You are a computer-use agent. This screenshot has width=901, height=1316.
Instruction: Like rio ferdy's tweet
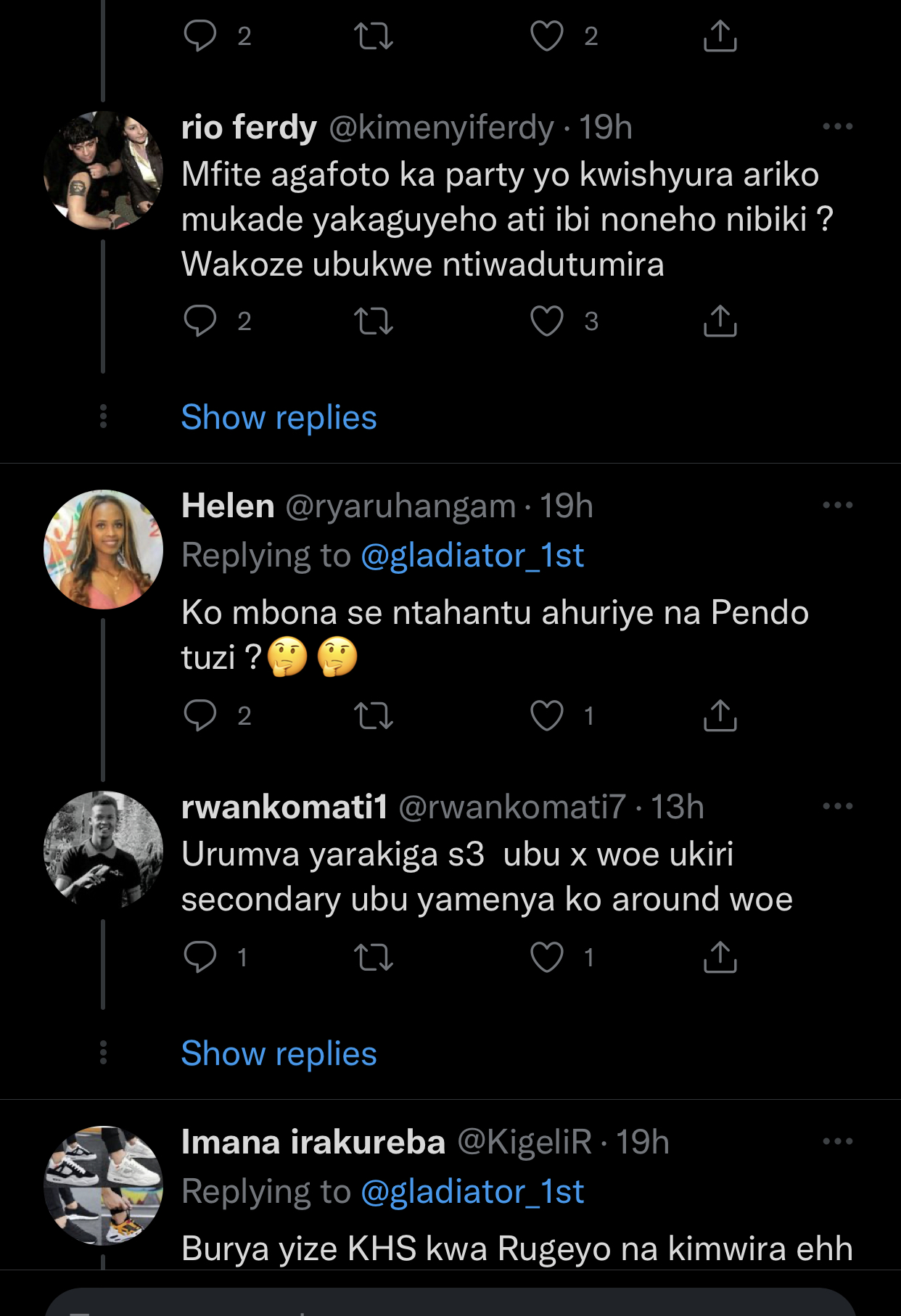tap(547, 321)
